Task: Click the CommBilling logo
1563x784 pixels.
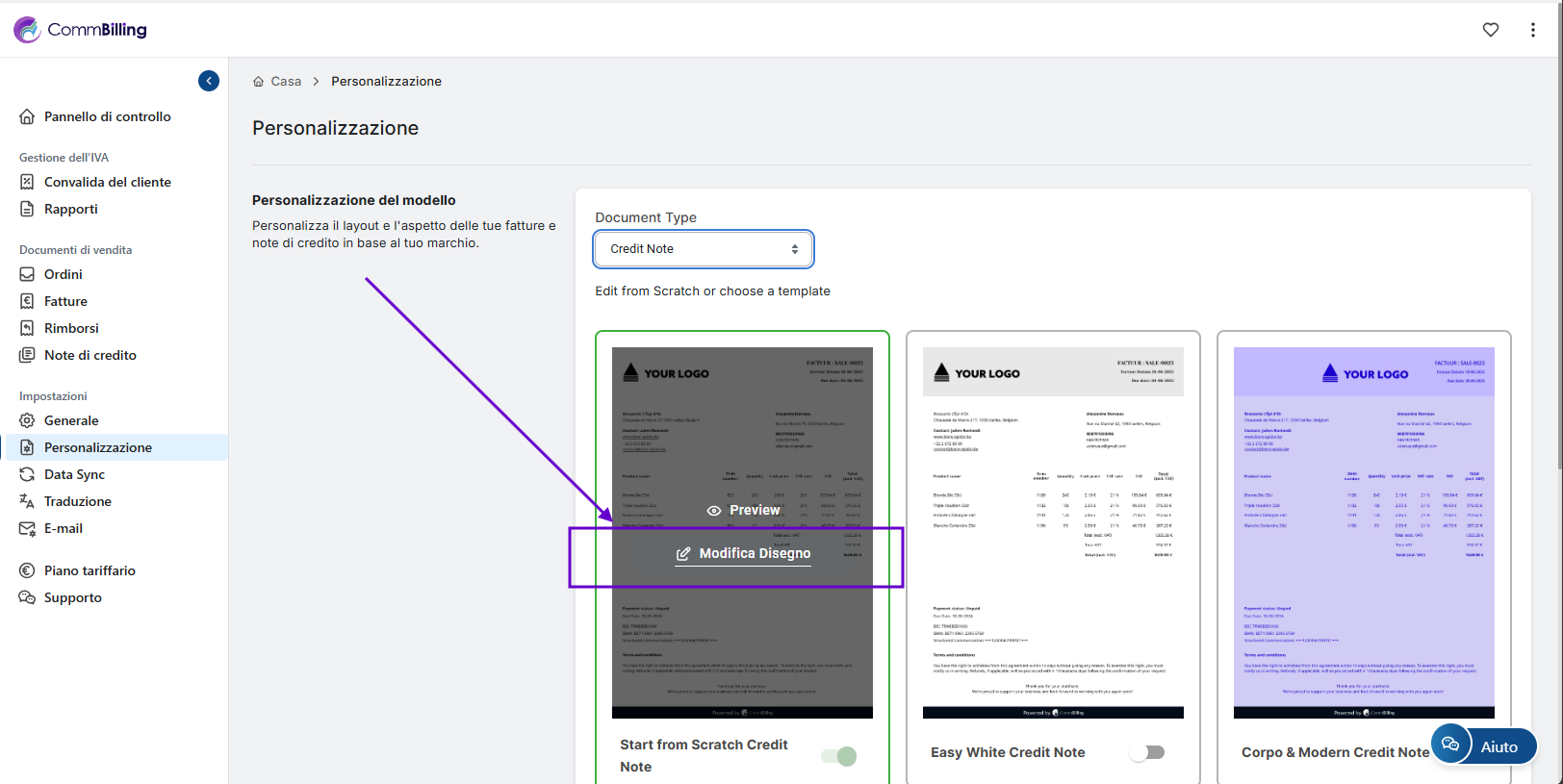Action: click(81, 30)
